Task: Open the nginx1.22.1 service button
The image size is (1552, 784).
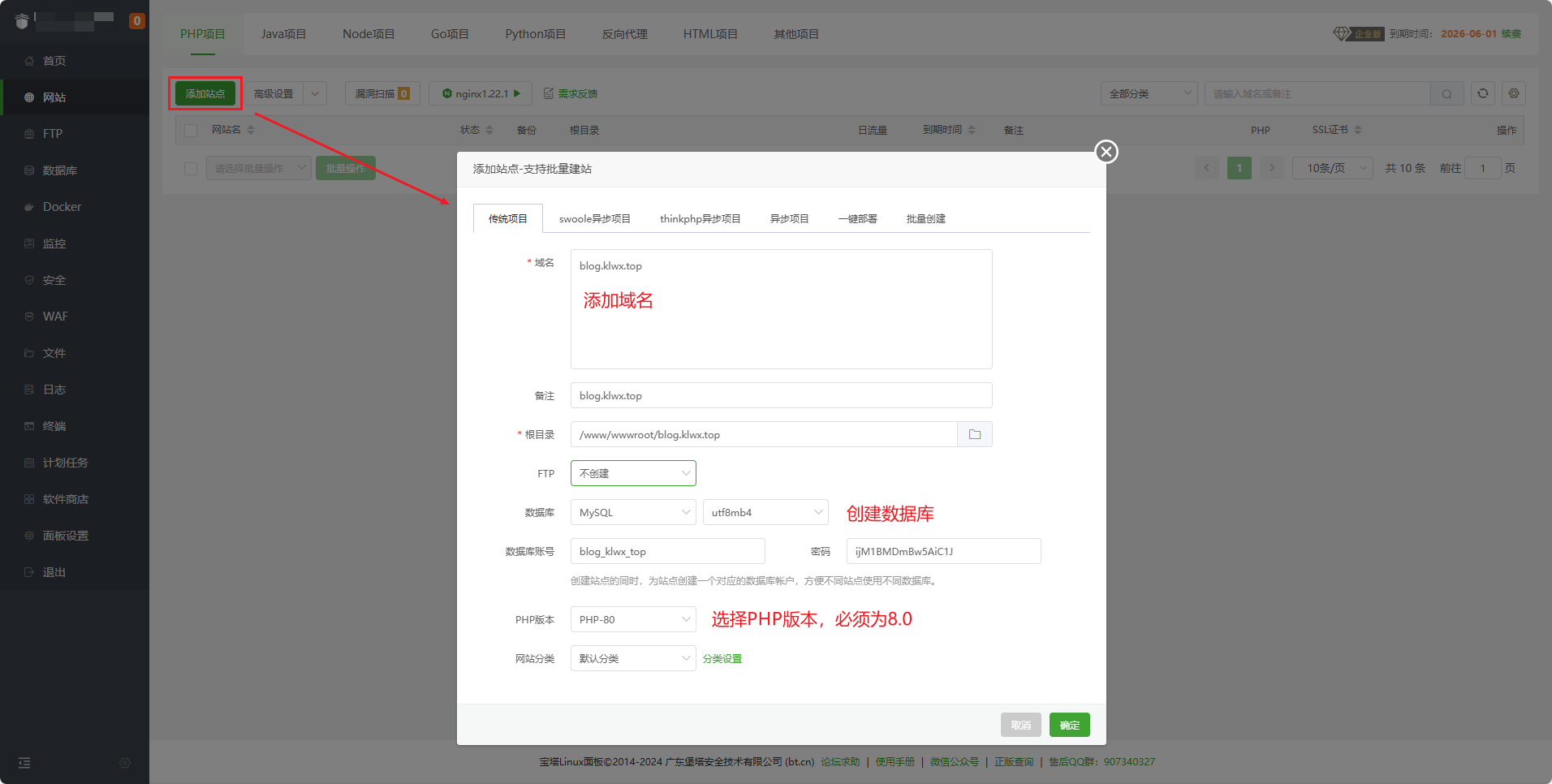Action: point(481,93)
